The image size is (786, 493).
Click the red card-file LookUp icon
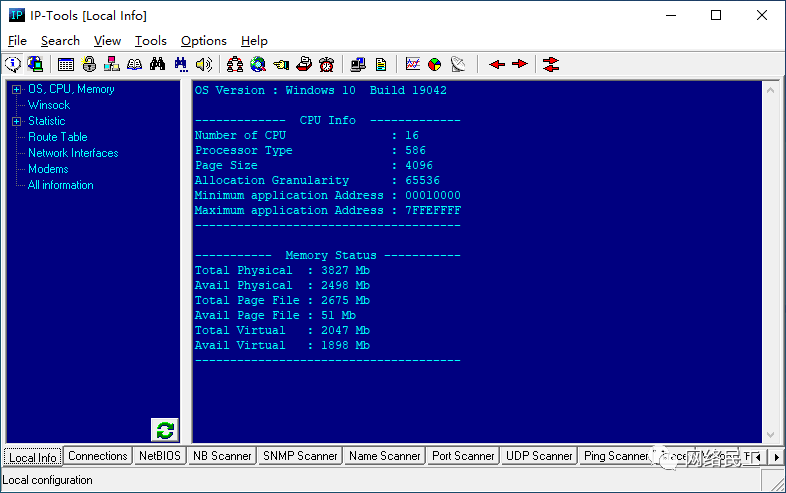[x=304, y=64]
